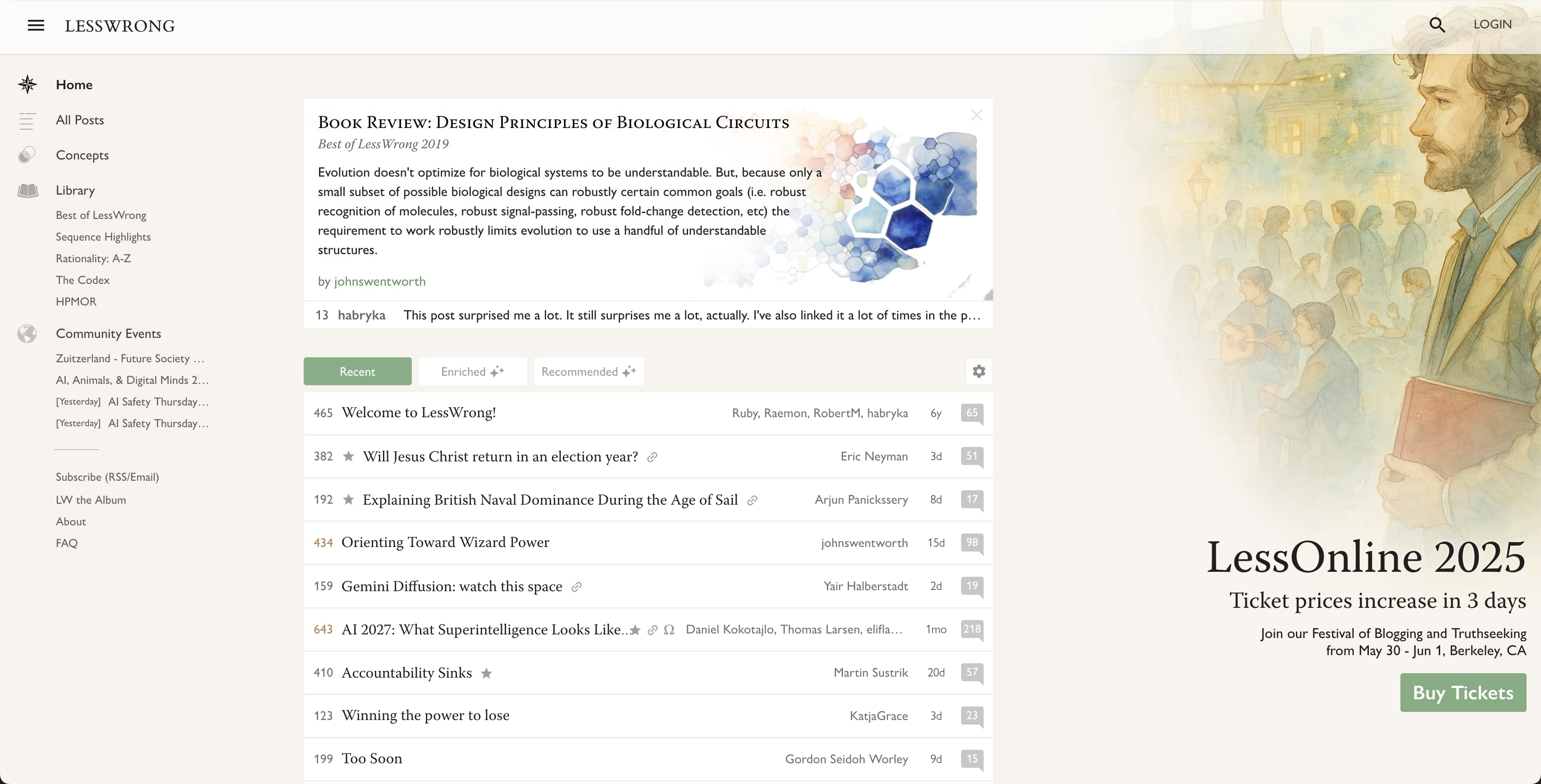Click the Gemini Diffusion link-post icon
This screenshot has width=1541, height=784.
576,587
